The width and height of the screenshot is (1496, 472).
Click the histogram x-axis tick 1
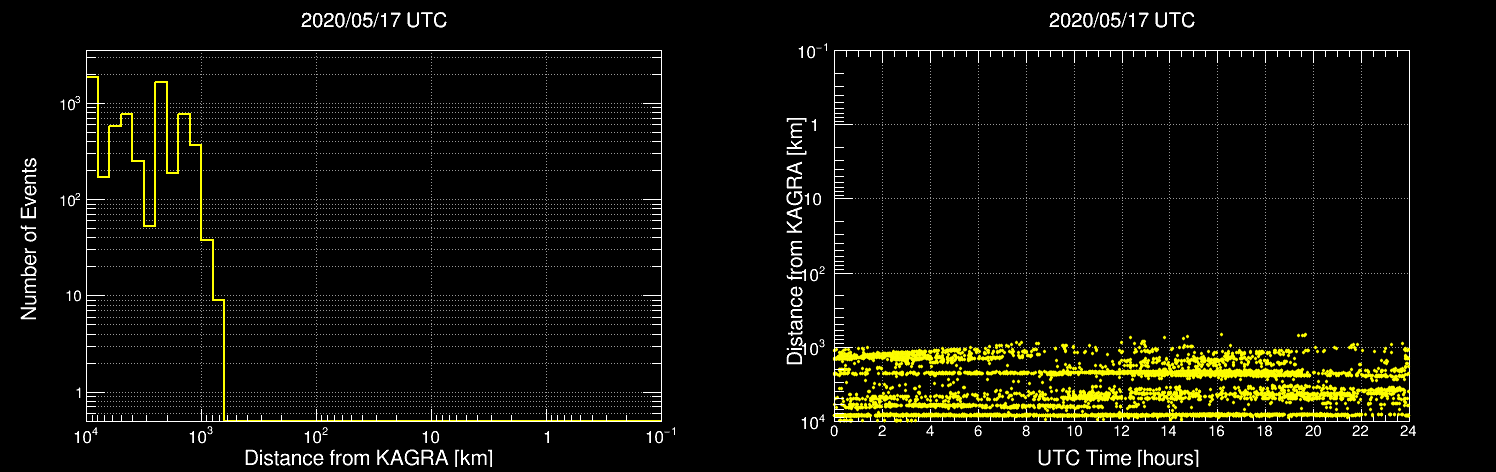[x=546, y=438]
